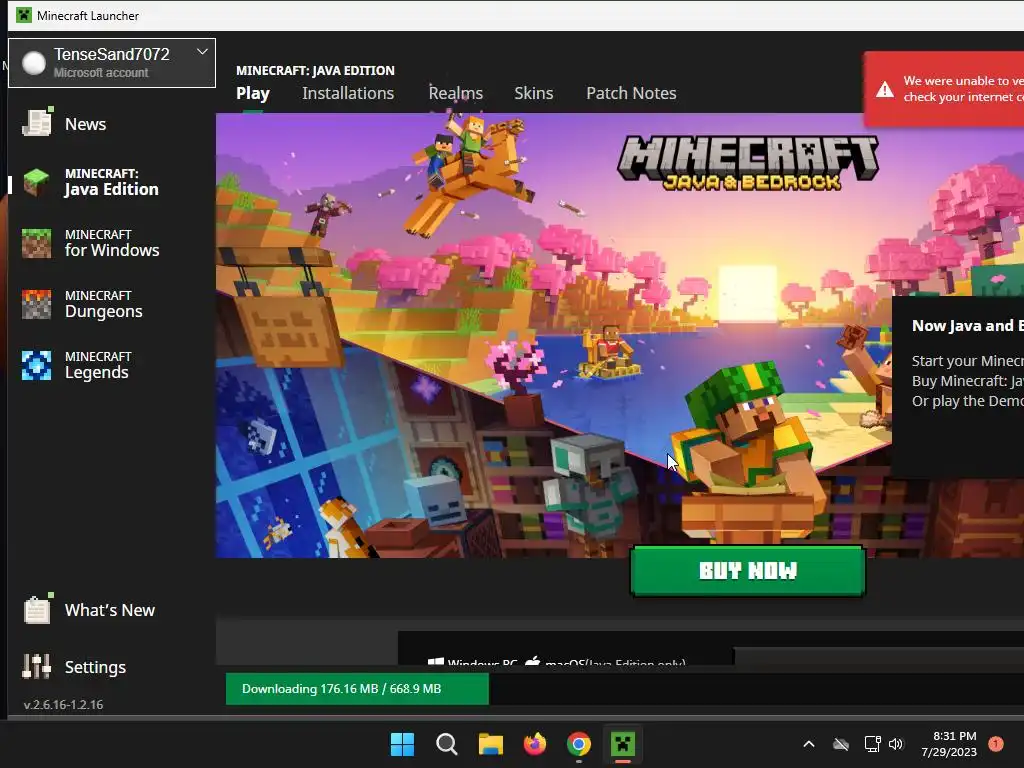1024x768 pixels.
Task: Click the Minecraft Java & Bedrock logo
Action: [x=748, y=163]
